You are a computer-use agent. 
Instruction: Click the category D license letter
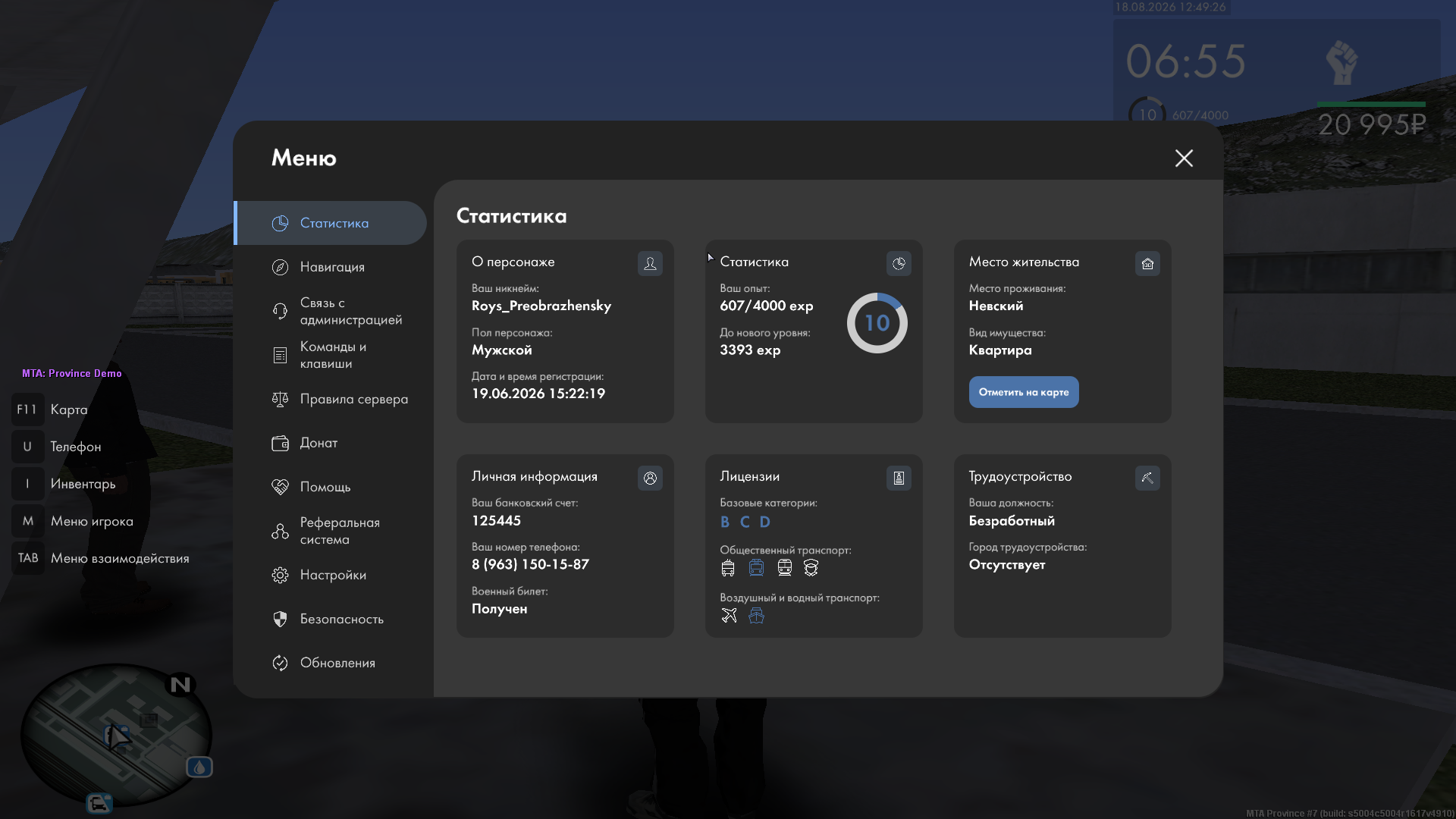coord(765,522)
